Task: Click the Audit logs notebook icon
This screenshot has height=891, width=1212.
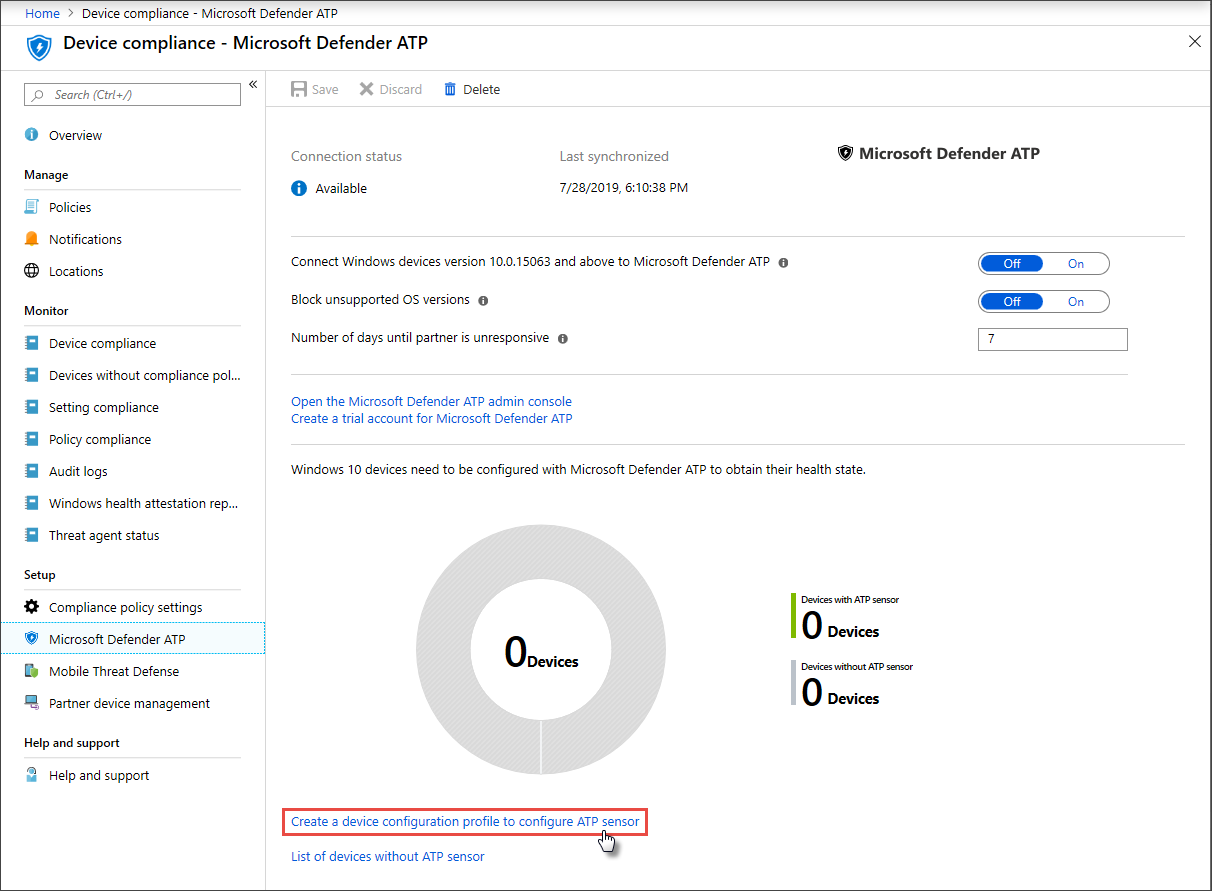Action: 32,471
